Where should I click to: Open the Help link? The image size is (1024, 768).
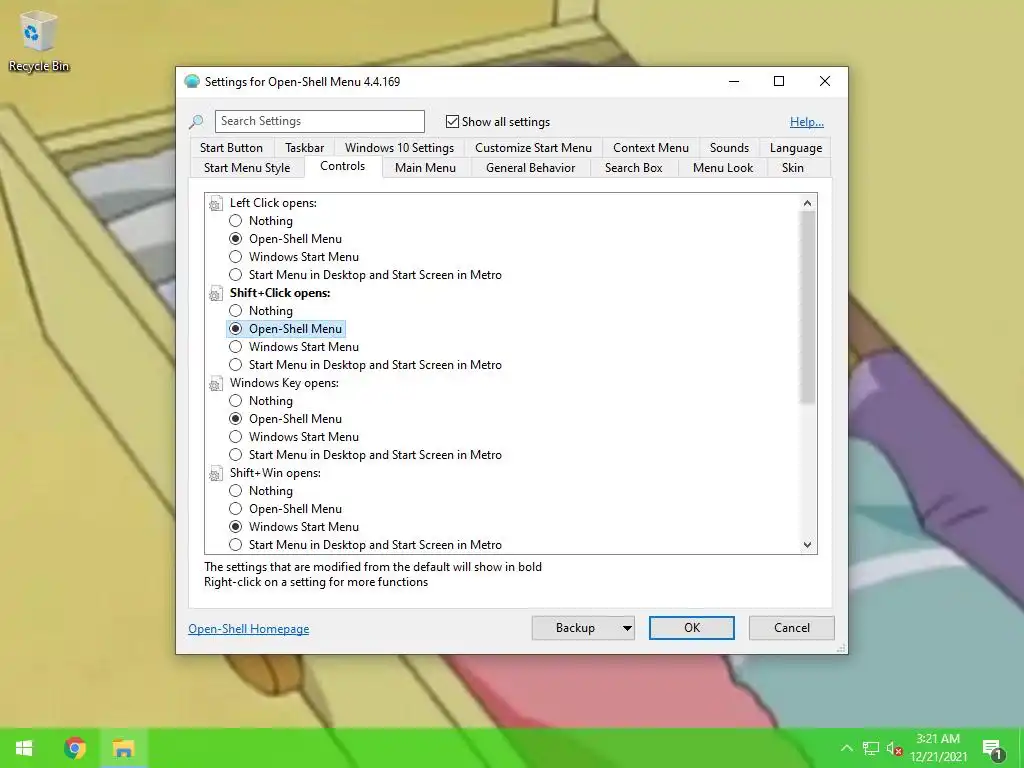coord(807,122)
